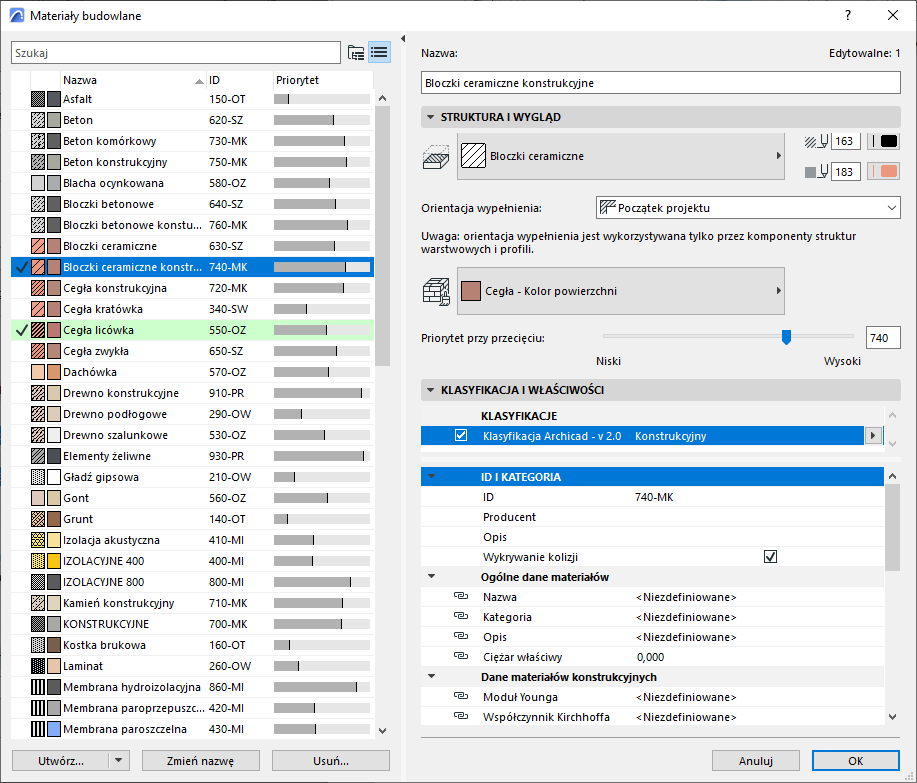Sort list by Nazwa column header

point(133,80)
